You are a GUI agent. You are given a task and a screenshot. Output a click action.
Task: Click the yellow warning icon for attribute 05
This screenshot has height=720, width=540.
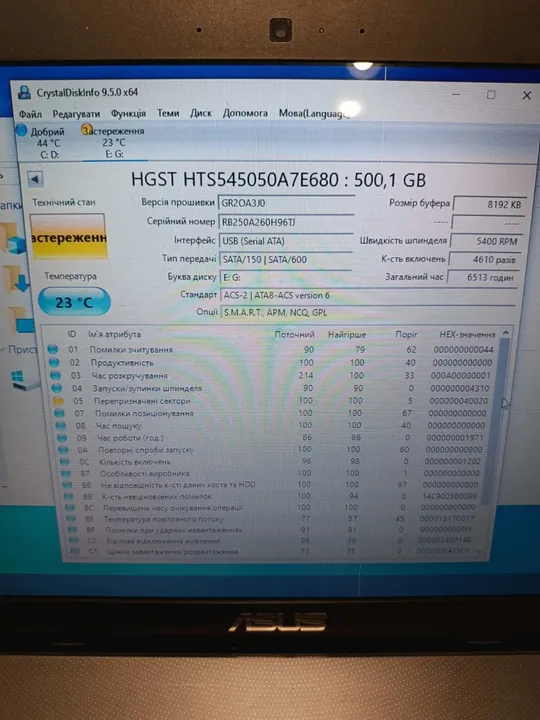[58, 401]
